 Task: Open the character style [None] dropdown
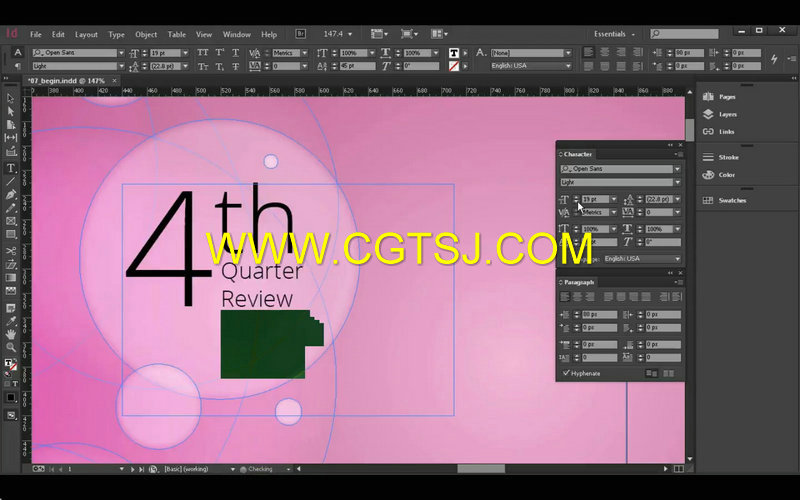568,53
